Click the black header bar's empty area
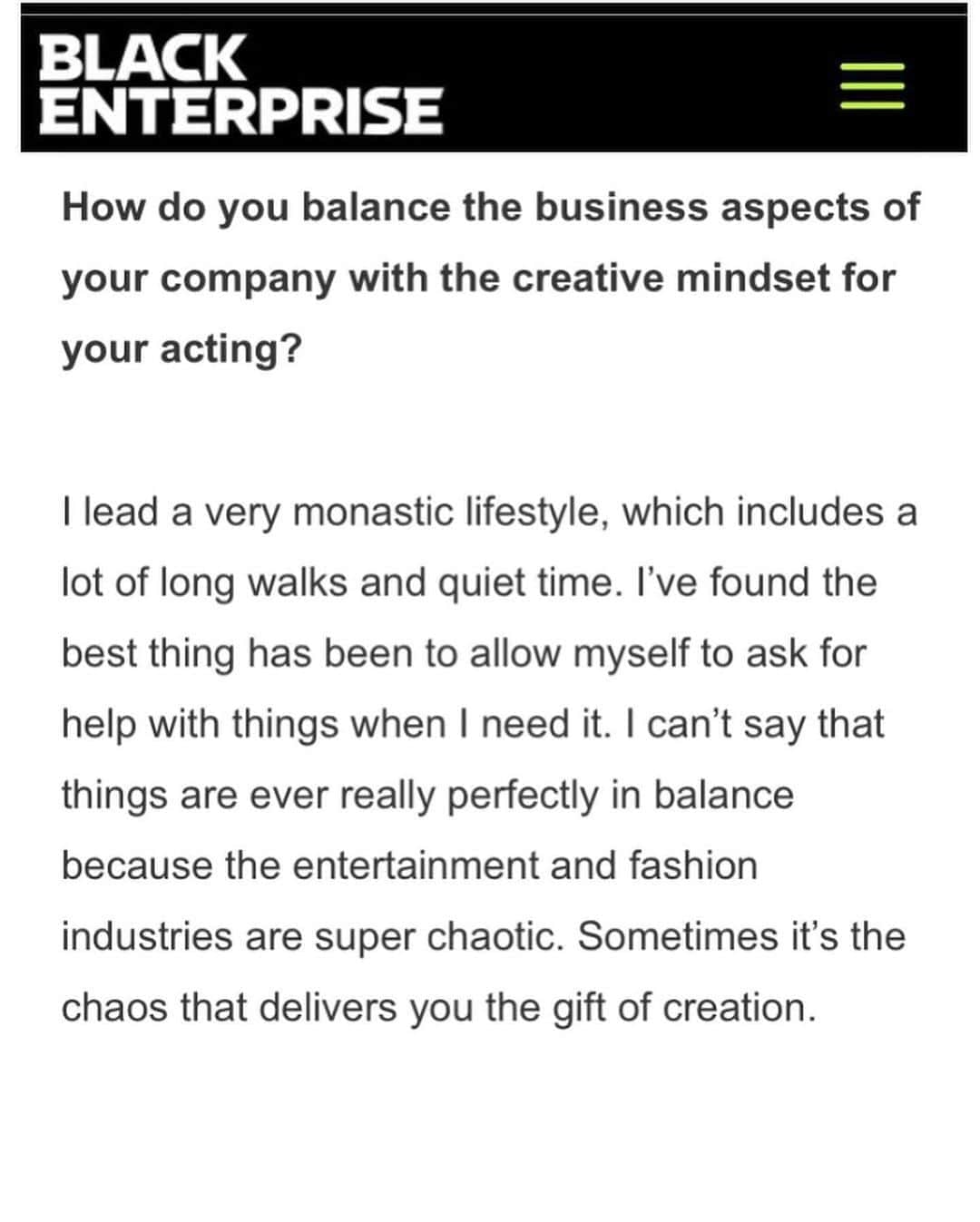This screenshot has width=980, height=1222. pyautogui.click(x=635, y=83)
